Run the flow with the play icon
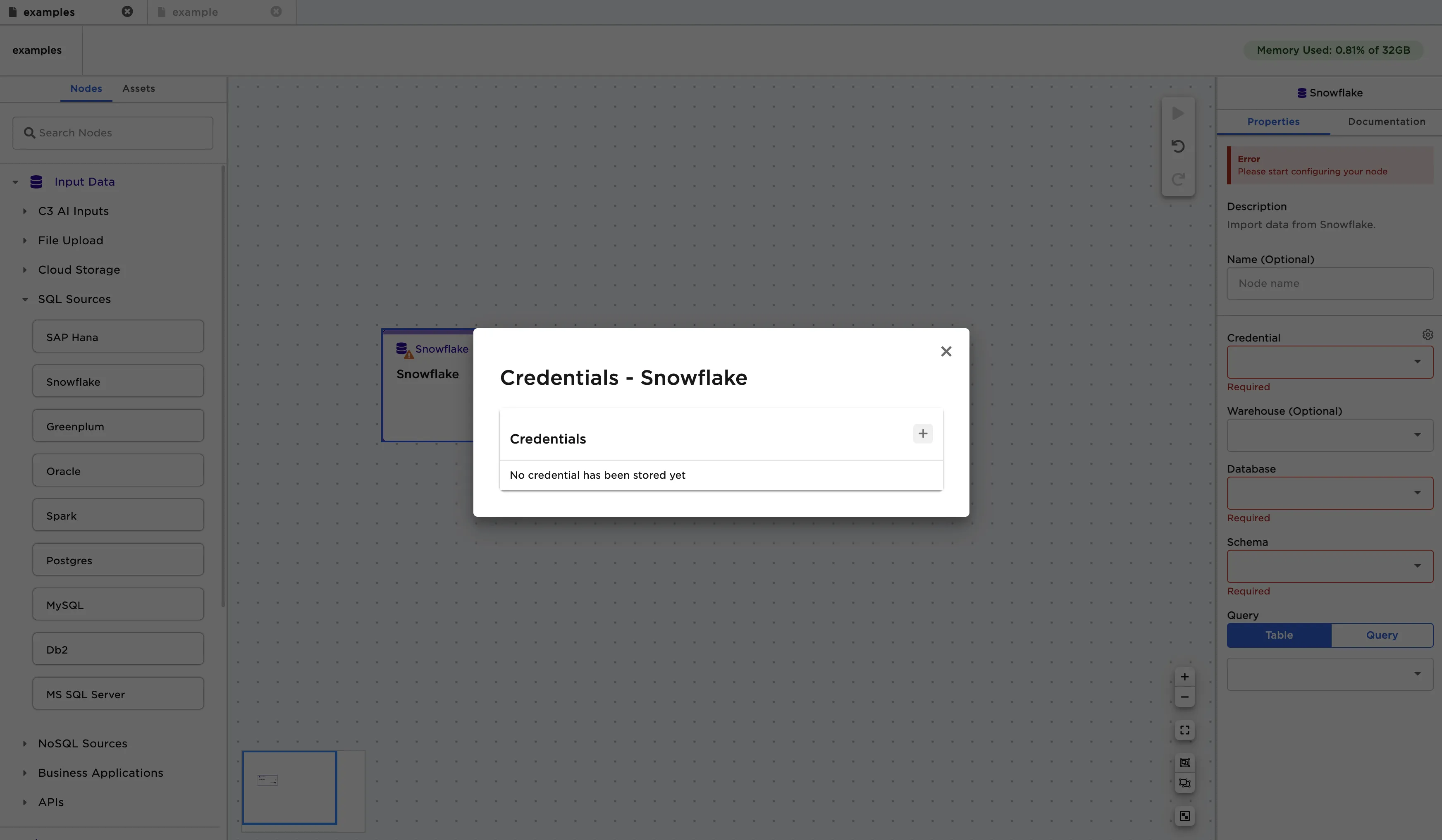The height and width of the screenshot is (840, 1442). point(1178,113)
